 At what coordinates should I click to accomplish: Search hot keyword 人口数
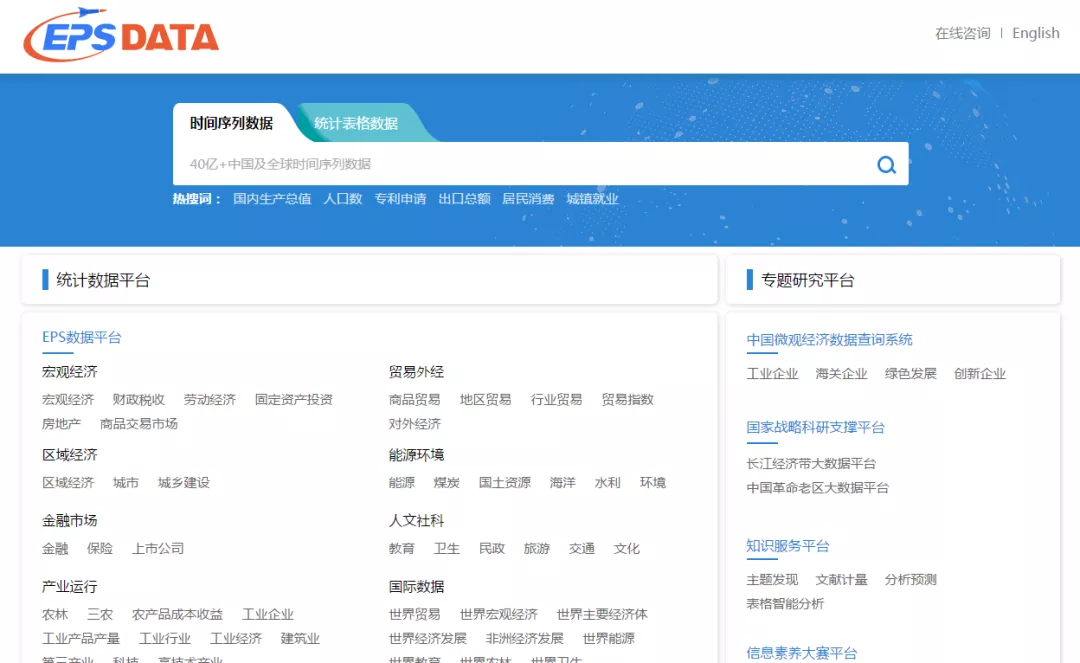click(x=343, y=199)
